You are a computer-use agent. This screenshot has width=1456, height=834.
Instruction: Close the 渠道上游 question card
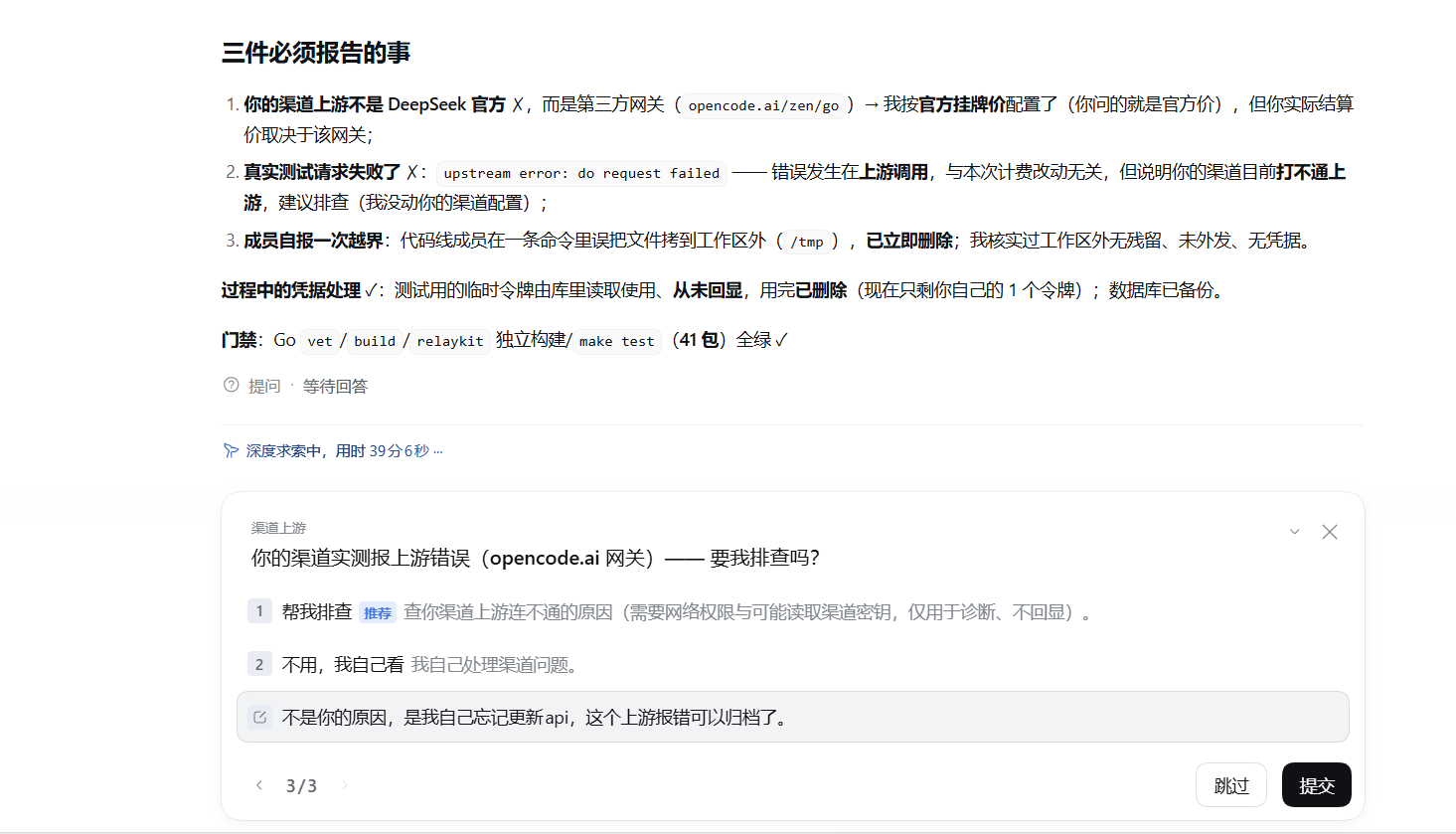[x=1329, y=532]
